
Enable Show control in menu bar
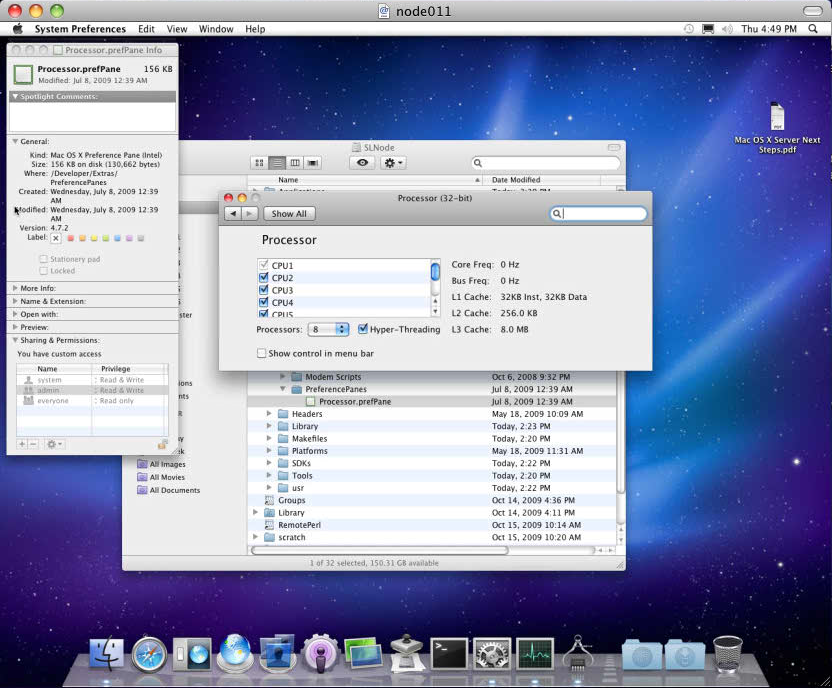click(x=262, y=353)
